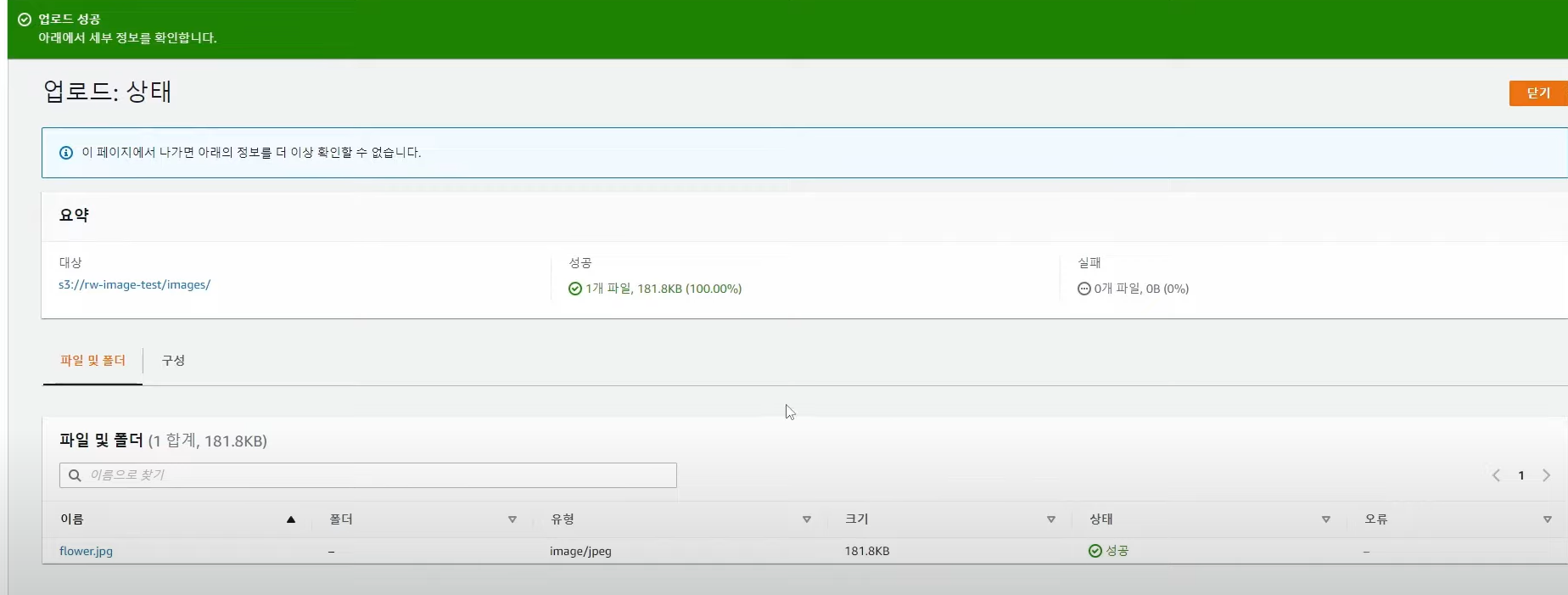
Task: Click the 파일 및 폴더 (1 합계, 181.8KB) heading
Action: [163, 441]
